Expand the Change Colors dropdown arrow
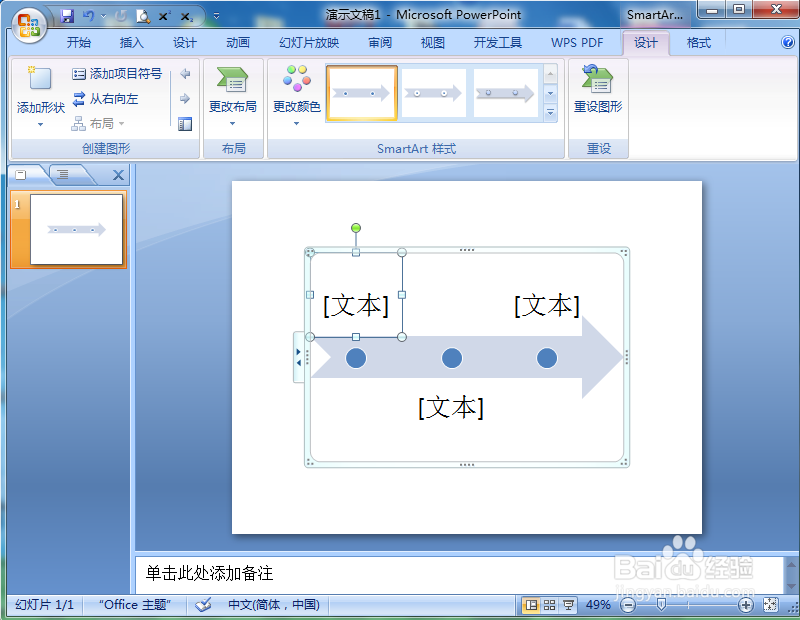The width and height of the screenshot is (800, 620). coord(297,124)
